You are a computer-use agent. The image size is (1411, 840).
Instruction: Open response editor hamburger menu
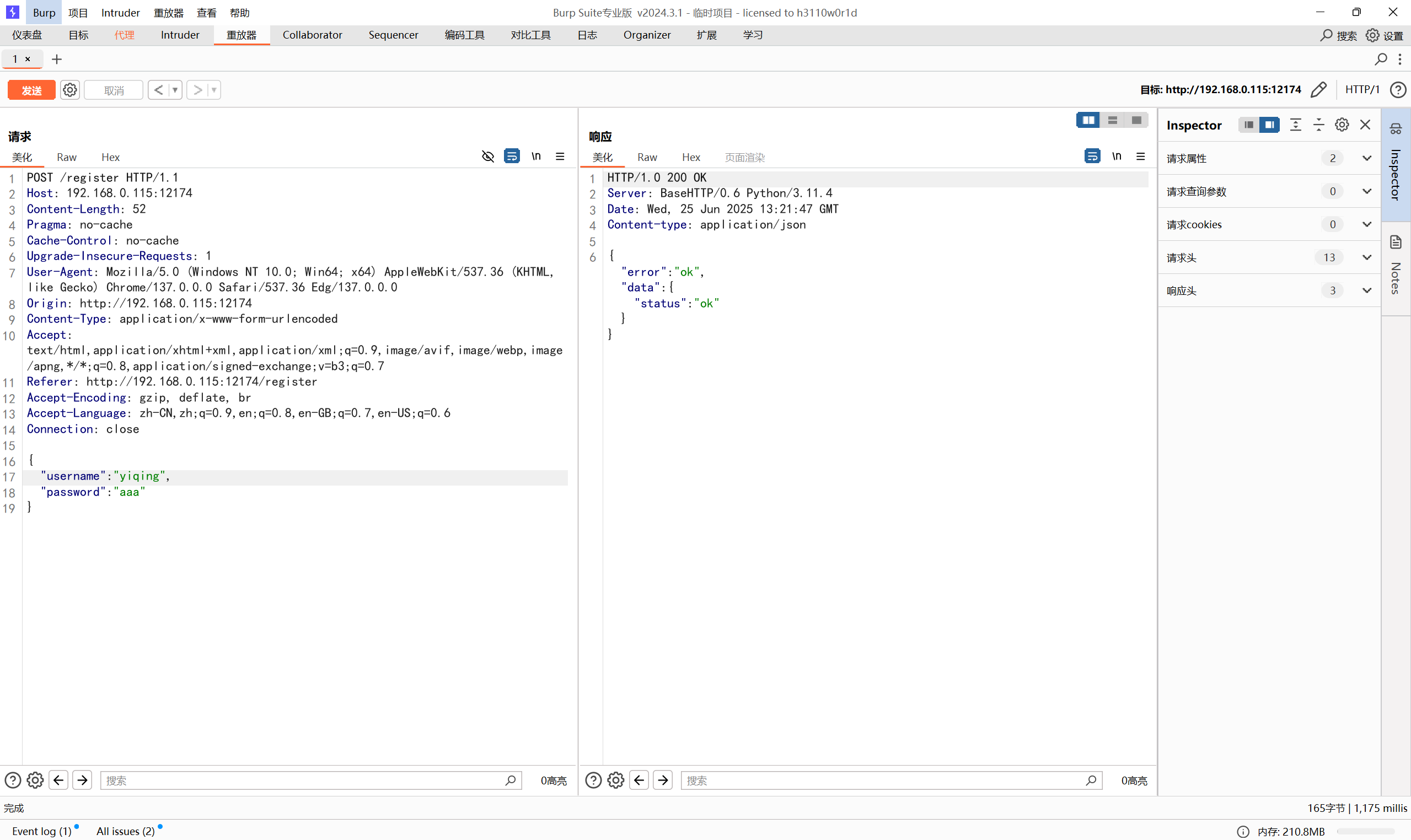coord(1141,155)
